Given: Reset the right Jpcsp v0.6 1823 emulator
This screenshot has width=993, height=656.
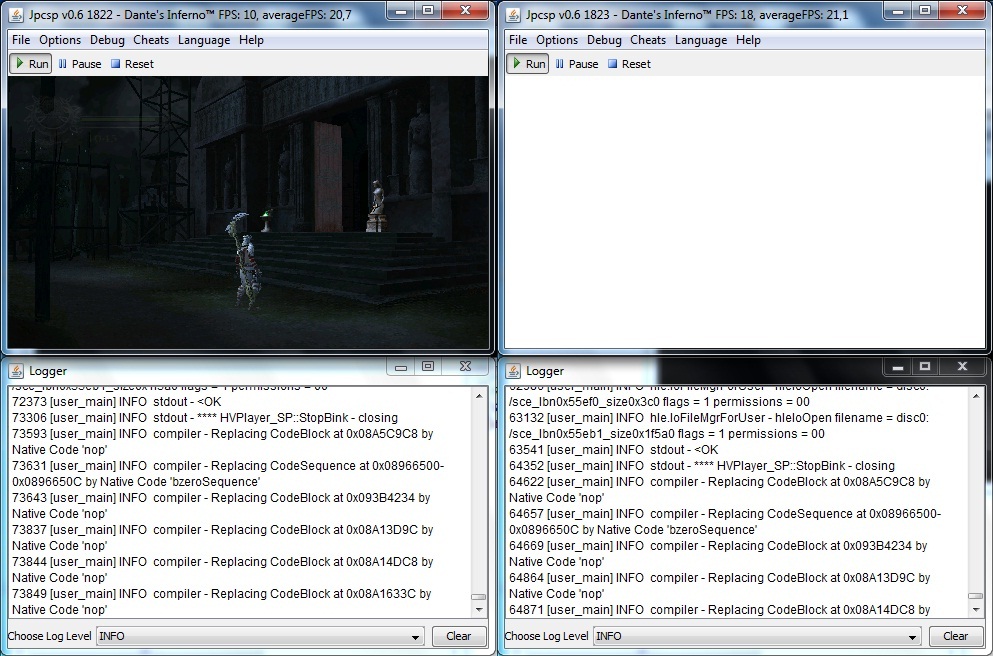Looking at the screenshot, I should tap(629, 64).
